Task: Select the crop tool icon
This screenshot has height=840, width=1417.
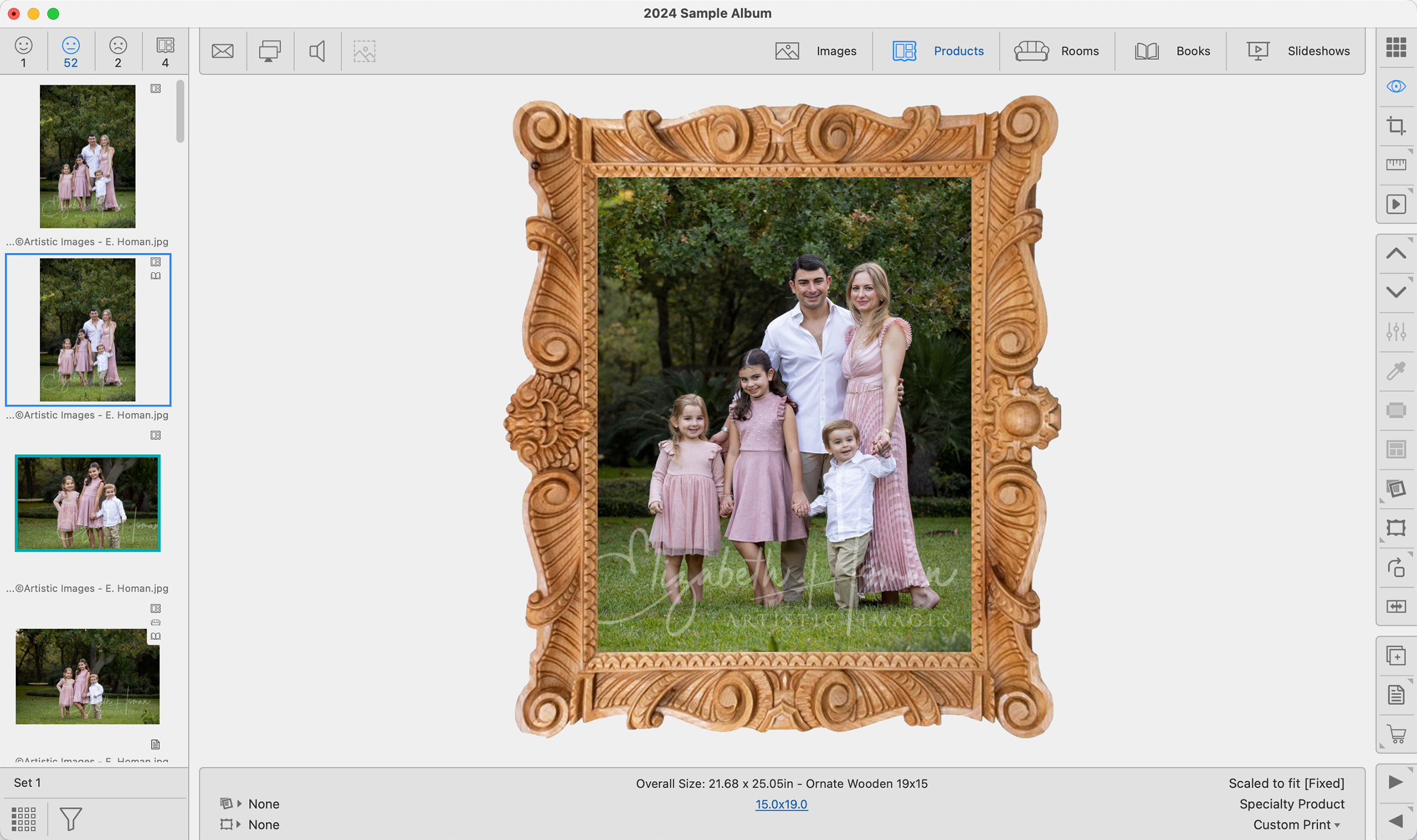Action: click(x=1396, y=126)
